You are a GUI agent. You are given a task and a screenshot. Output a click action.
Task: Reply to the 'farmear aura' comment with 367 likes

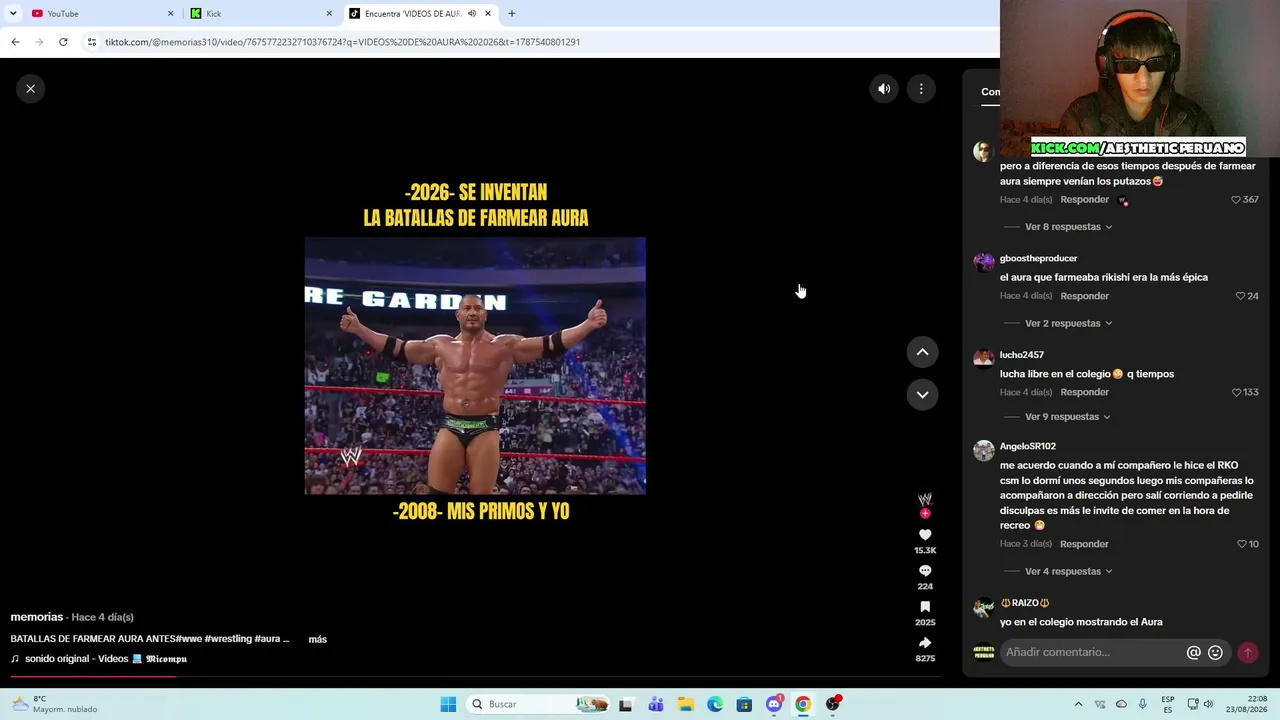point(1084,200)
